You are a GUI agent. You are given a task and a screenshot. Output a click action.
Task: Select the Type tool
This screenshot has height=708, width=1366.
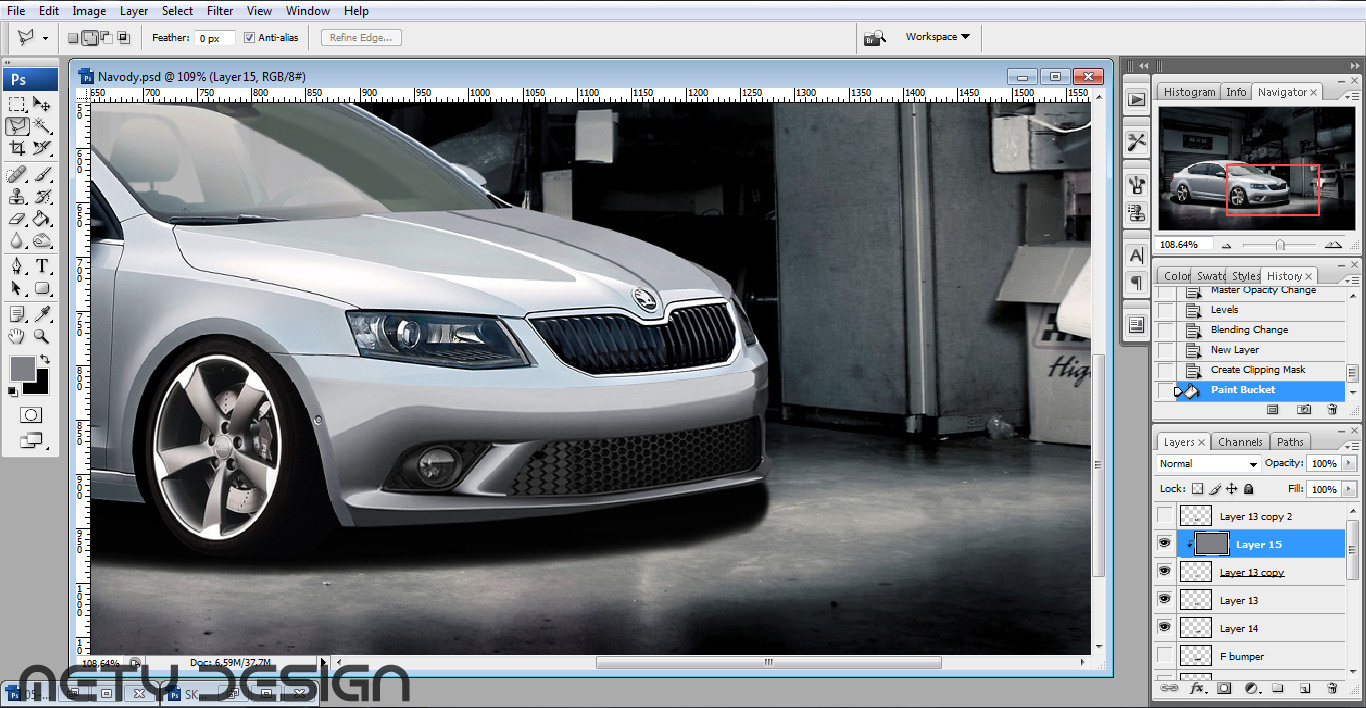(x=42, y=267)
